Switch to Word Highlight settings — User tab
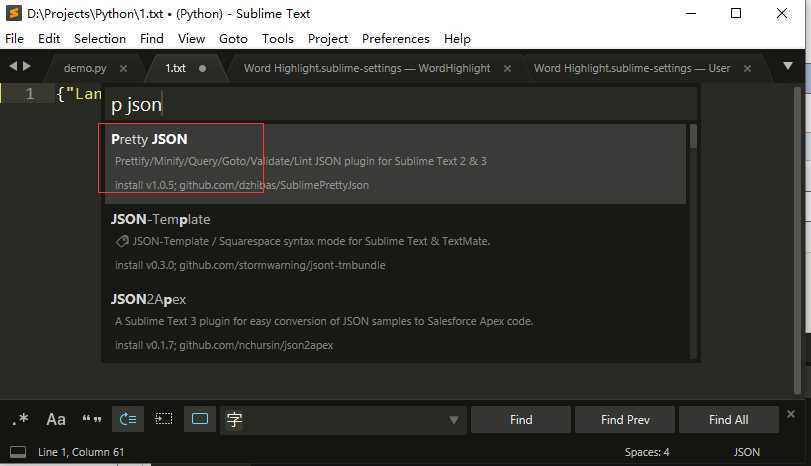 (632, 68)
